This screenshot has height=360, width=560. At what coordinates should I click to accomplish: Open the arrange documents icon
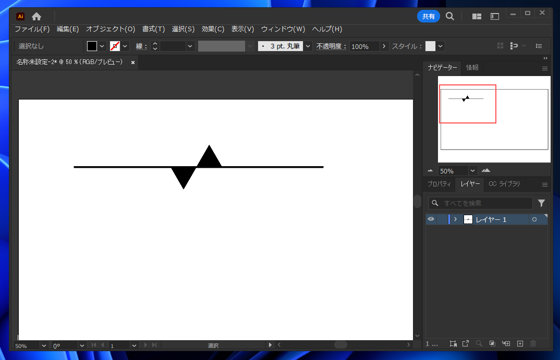tap(476, 16)
